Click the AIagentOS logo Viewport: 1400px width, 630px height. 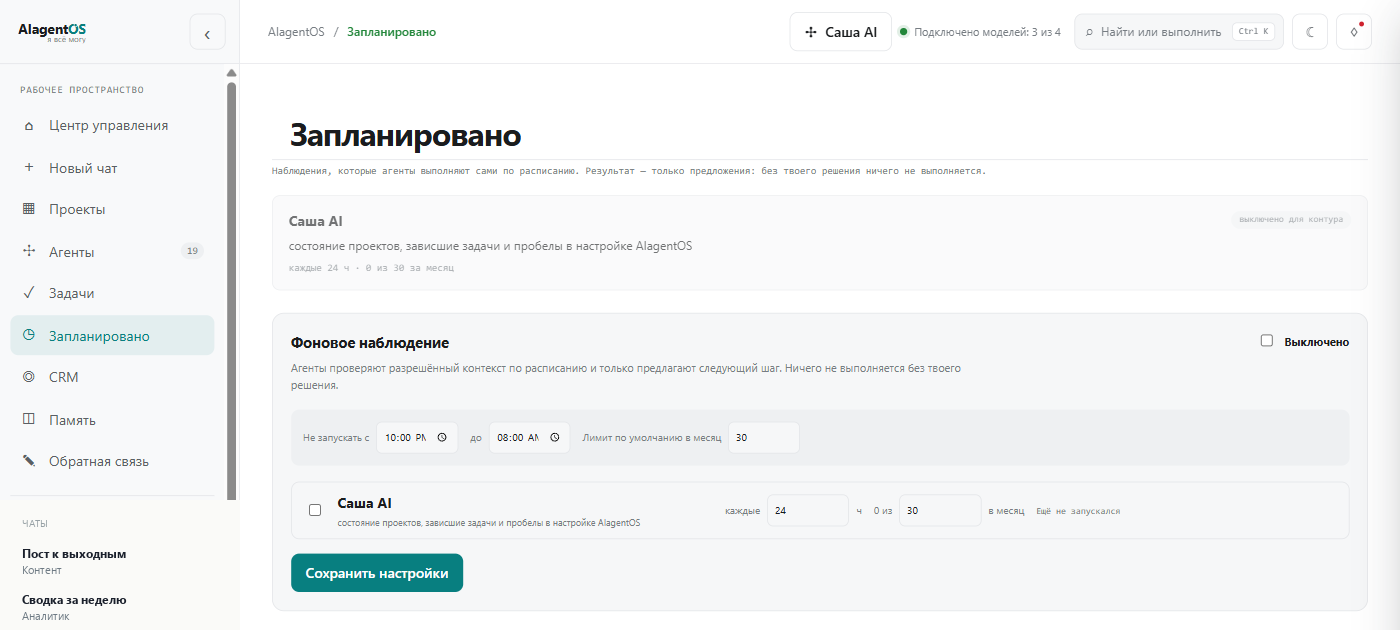coord(52,32)
